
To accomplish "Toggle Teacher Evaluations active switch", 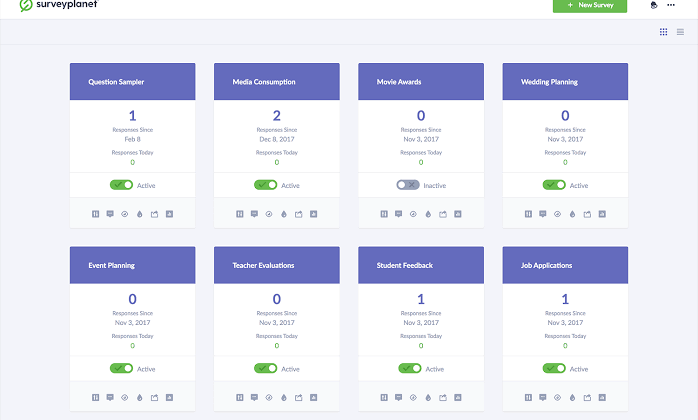I will (266, 368).
